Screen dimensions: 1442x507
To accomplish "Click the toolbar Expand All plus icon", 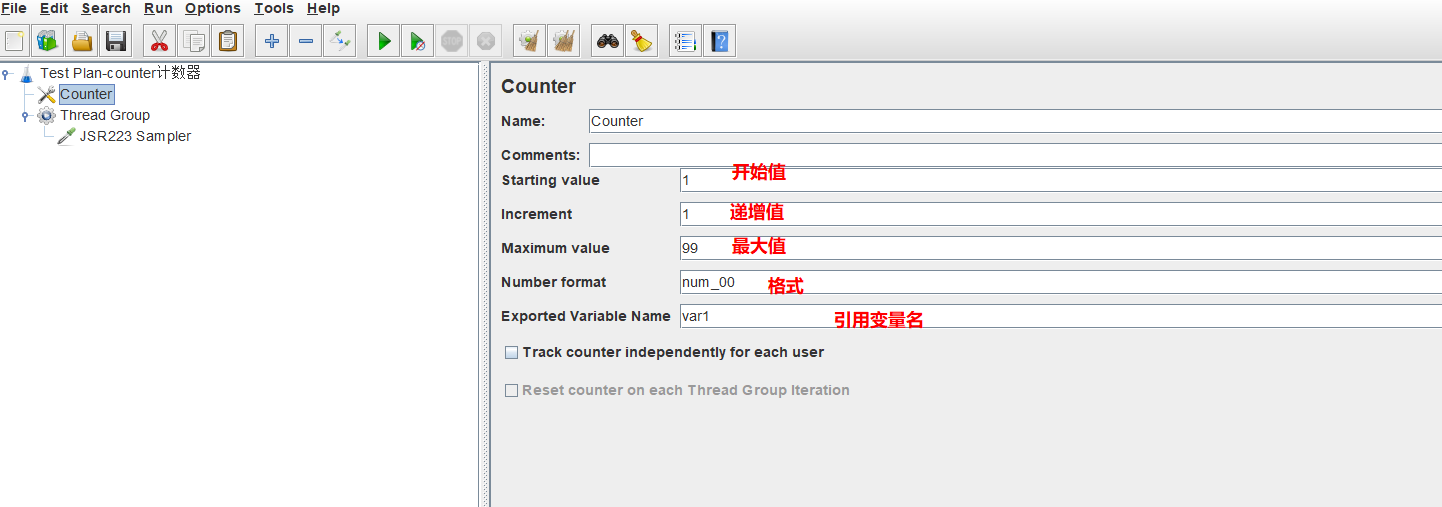I will (271, 41).
